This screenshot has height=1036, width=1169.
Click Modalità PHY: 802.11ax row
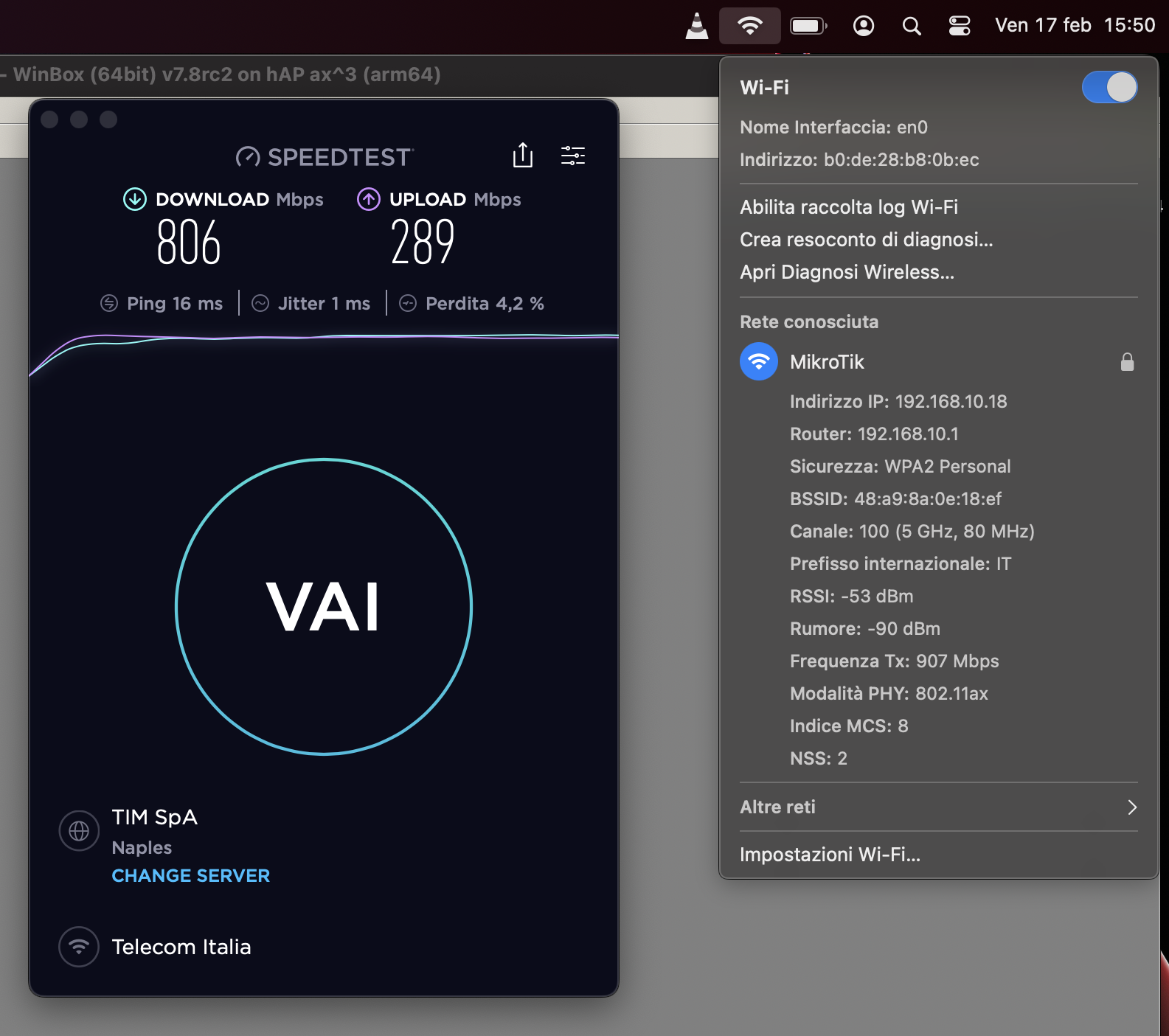click(889, 694)
